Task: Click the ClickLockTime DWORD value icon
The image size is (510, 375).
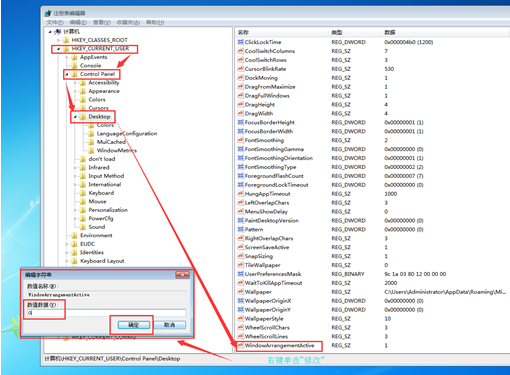Action: point(240,42)
